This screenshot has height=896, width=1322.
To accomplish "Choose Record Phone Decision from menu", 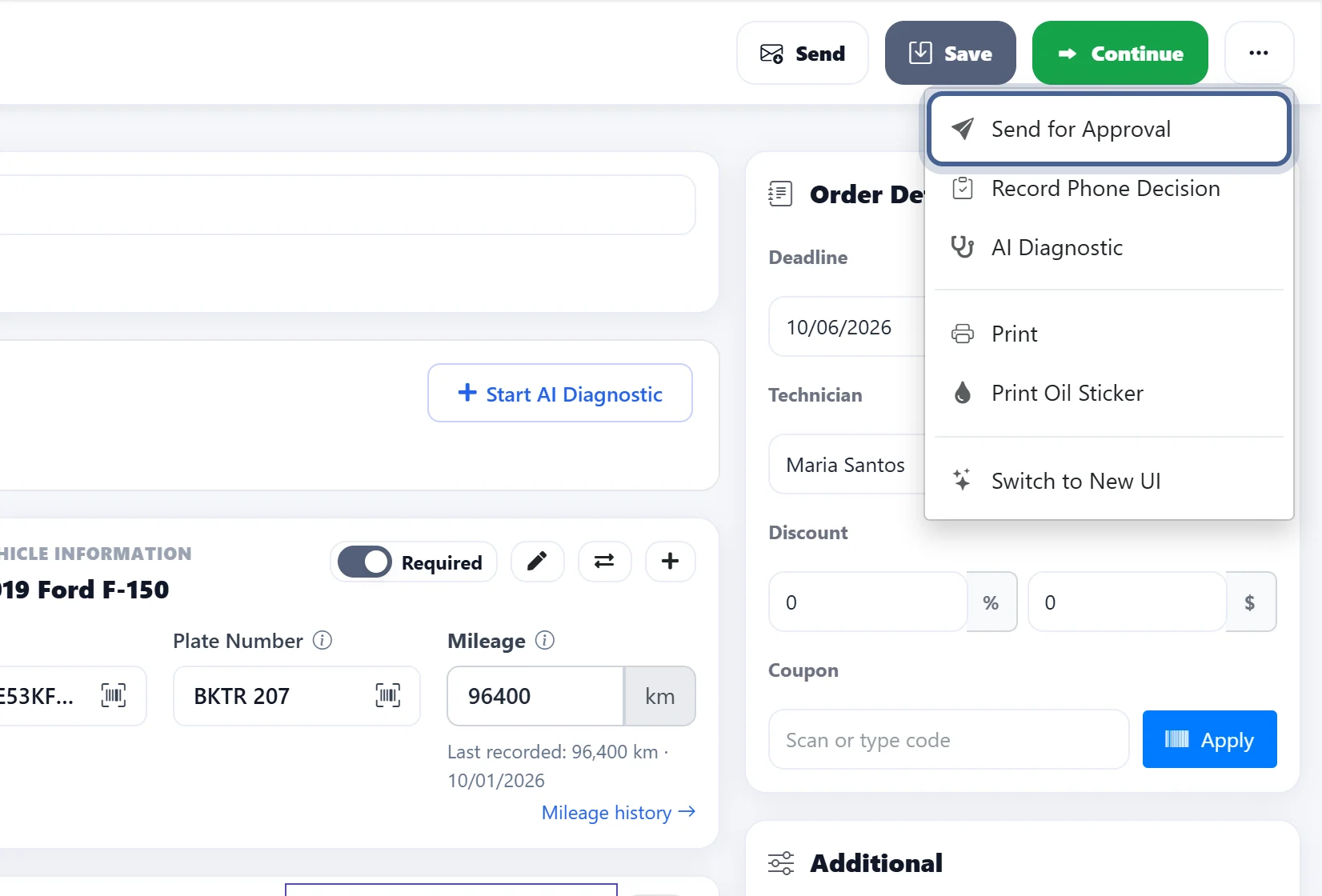I will pos(1108,188).
